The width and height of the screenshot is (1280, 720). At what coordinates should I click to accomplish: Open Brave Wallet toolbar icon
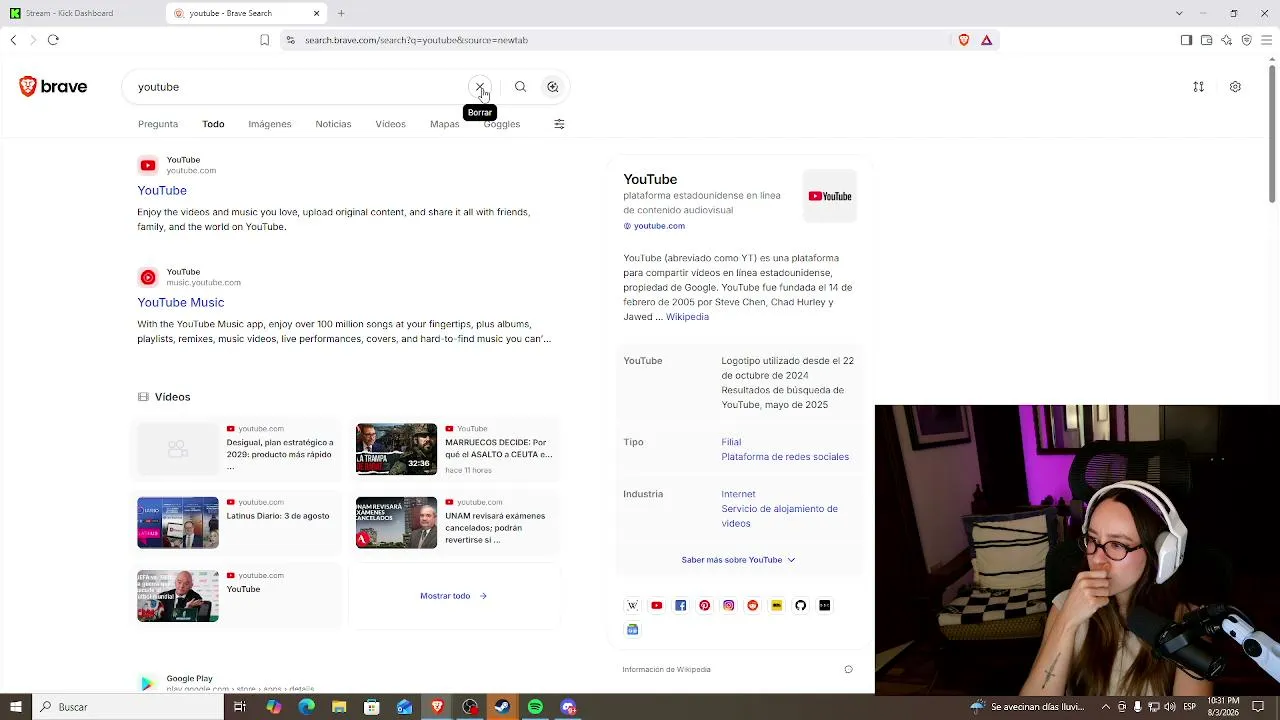[1206, 40]
